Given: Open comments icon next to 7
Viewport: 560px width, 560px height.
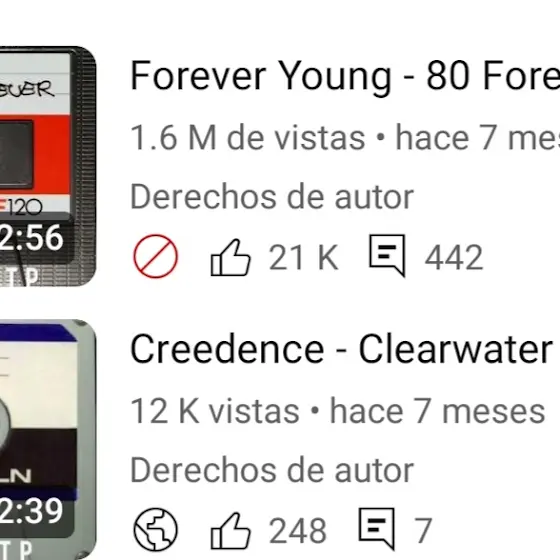Looking at the screenshot, I should tap(377, 529).
